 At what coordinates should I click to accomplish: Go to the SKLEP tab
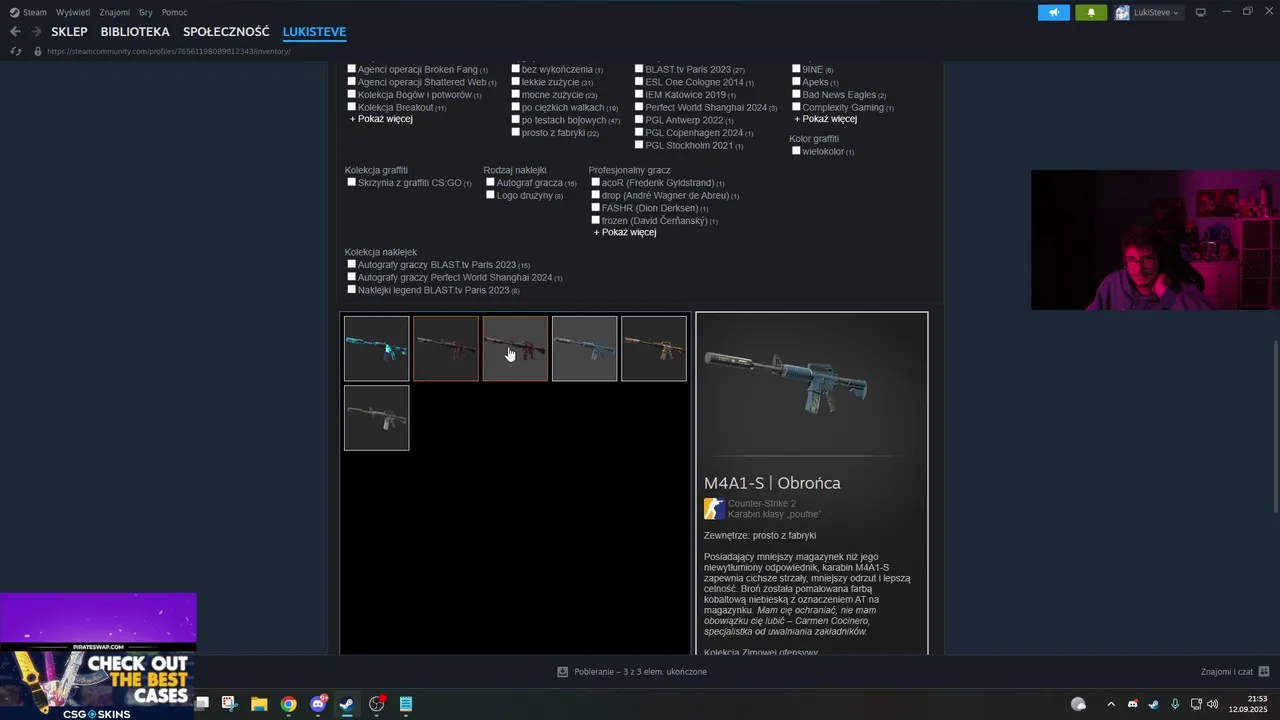[x=69, y=32]
